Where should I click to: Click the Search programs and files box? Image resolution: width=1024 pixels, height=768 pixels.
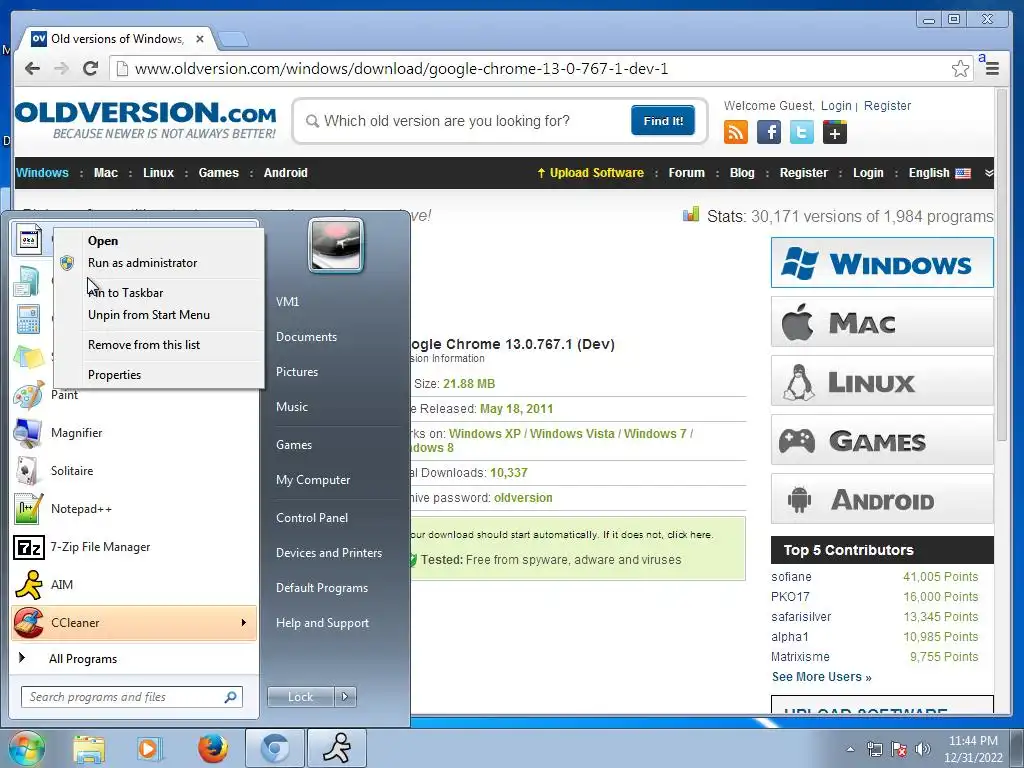point(131,697)
